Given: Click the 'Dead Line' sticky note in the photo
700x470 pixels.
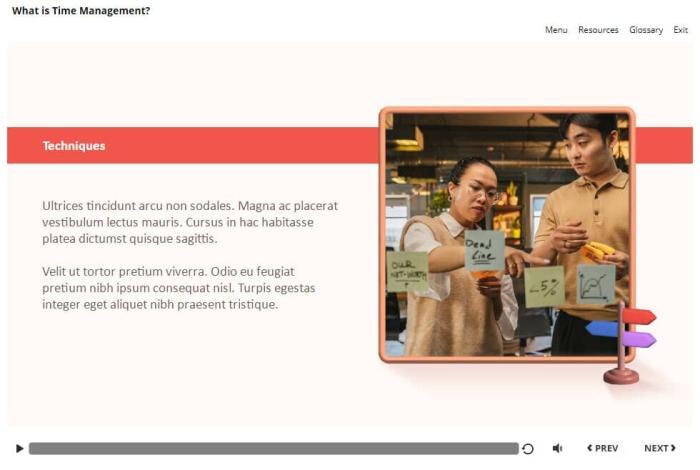Looking at the screenshot, I should 484,249.
